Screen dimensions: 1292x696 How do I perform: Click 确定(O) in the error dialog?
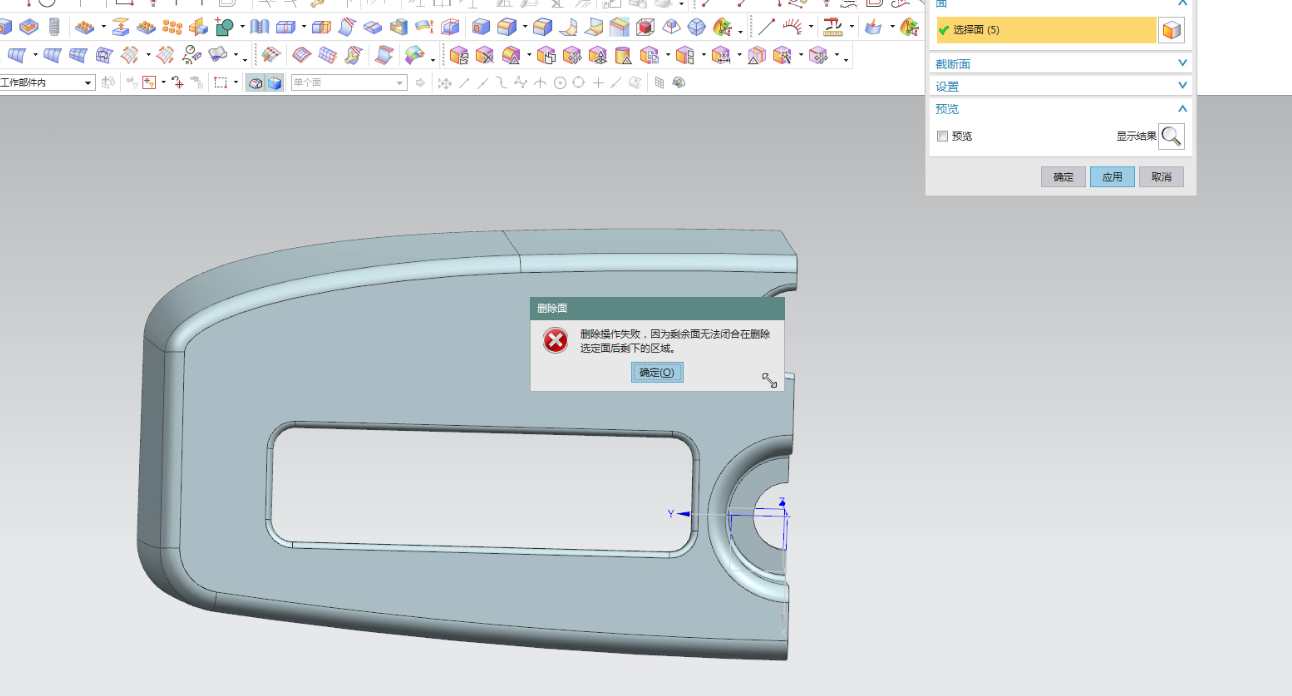(657, 372)
